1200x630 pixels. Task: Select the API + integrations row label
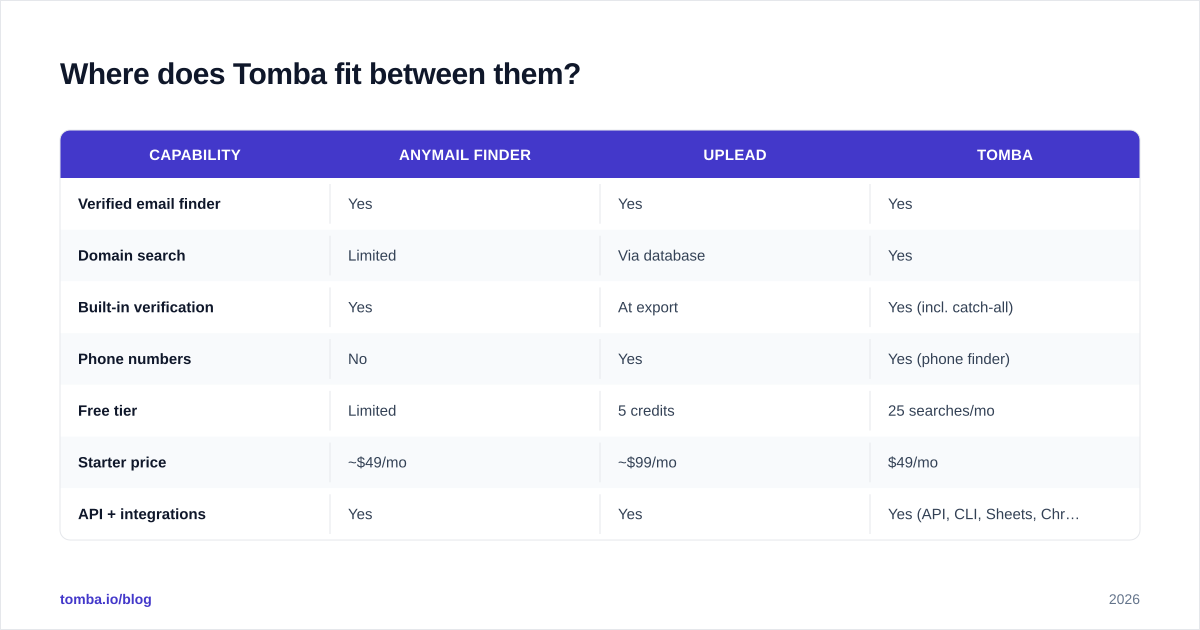(x=142, y=514)
